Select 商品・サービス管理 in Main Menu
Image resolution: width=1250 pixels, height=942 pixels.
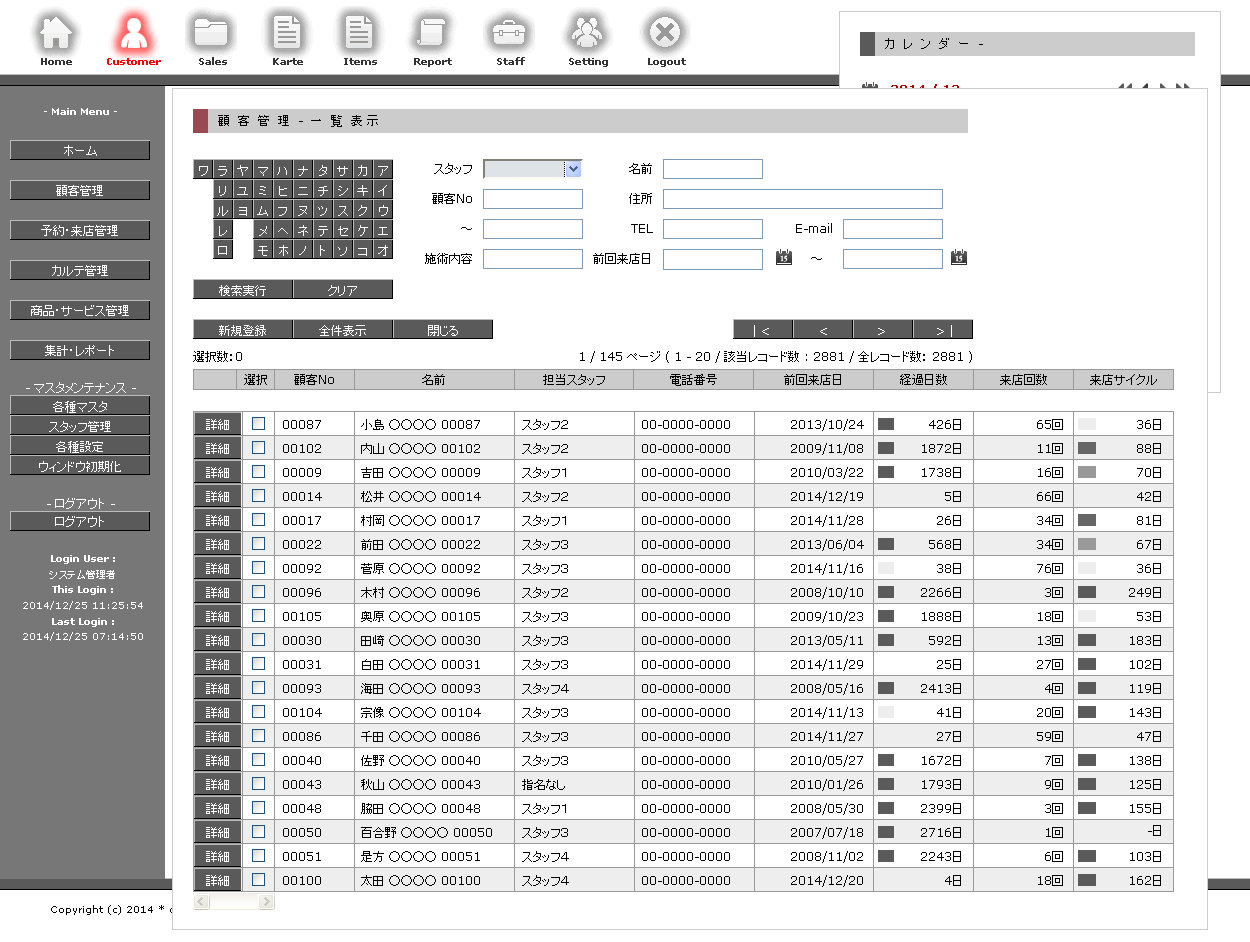coord(80,310)
